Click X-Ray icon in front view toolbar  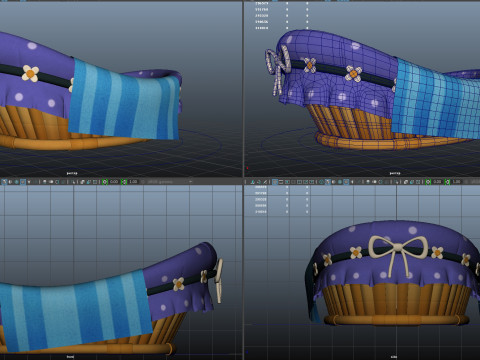pos(82,182)
